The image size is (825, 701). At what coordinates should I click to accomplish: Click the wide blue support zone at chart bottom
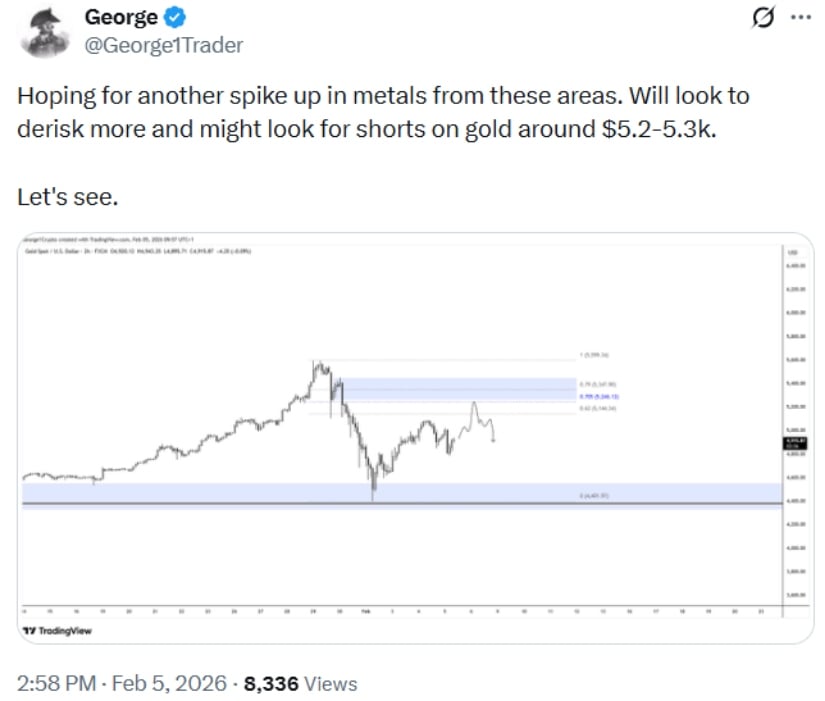tap(400, 491)
